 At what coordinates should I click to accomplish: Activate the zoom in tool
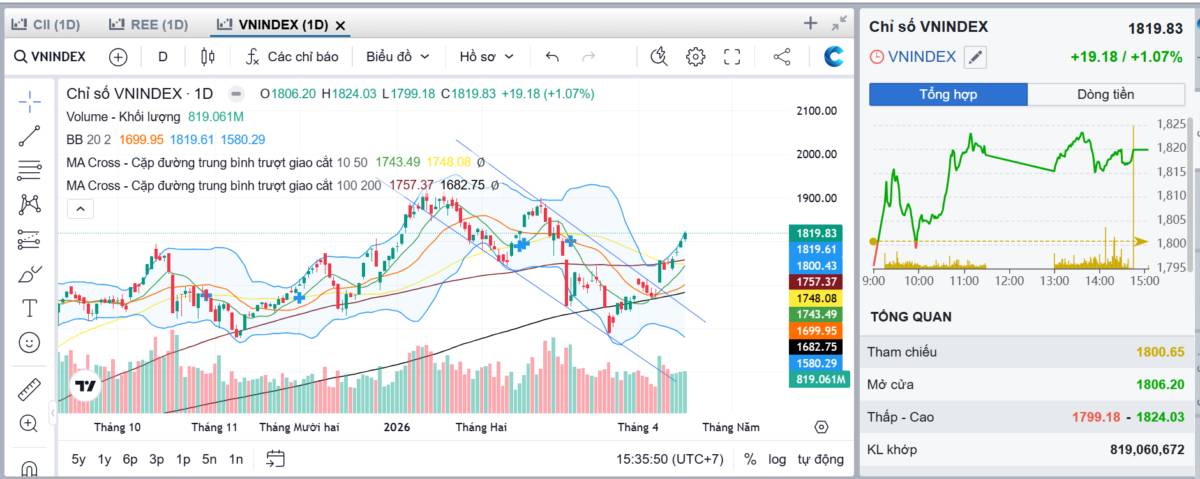[x=29, y=424]
